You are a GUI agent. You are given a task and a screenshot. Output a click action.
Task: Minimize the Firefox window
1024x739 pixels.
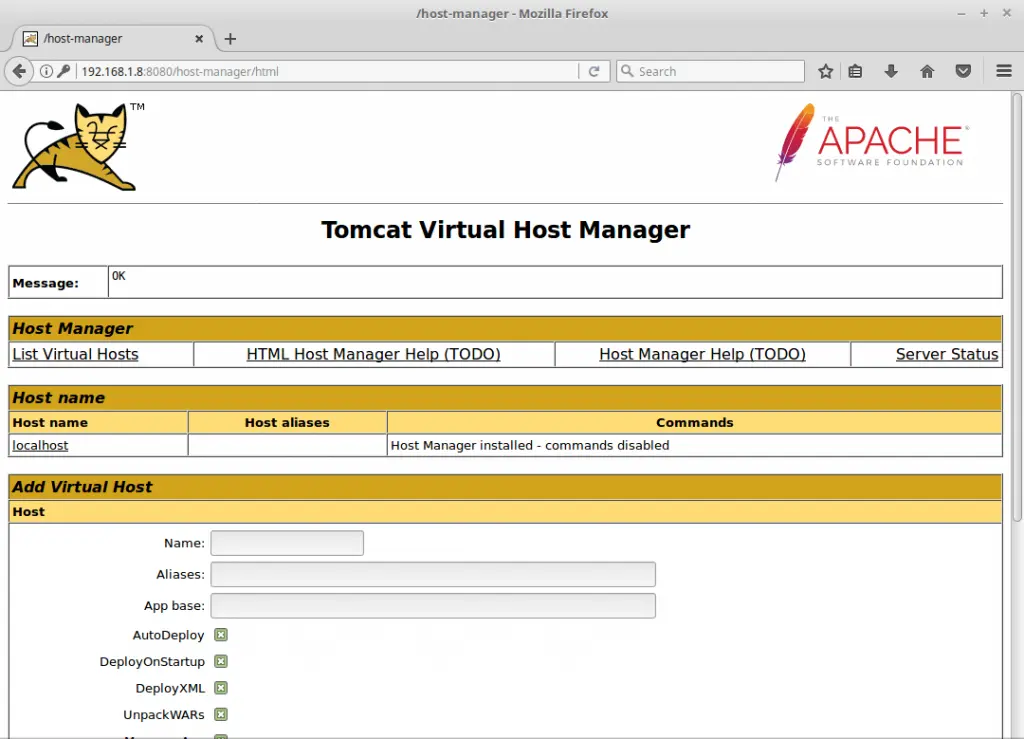click(961, 13)
